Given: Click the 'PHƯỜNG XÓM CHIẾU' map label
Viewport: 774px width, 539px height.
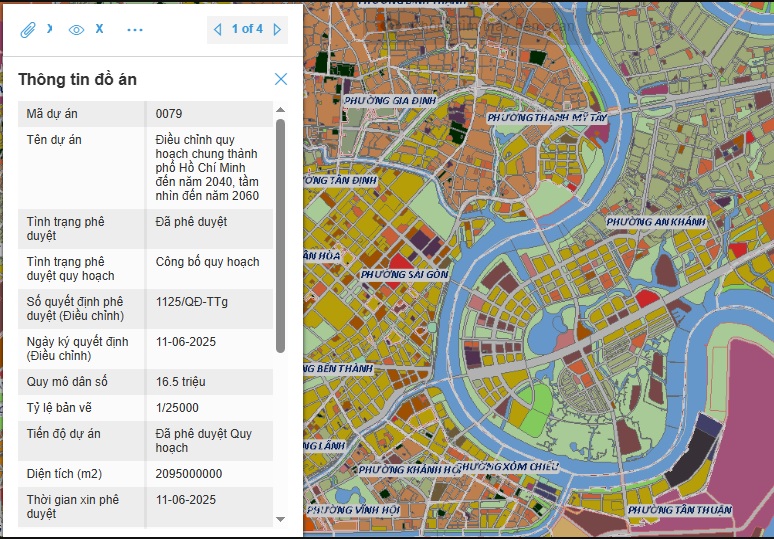Looking at the screenshot, I should 508,466.
